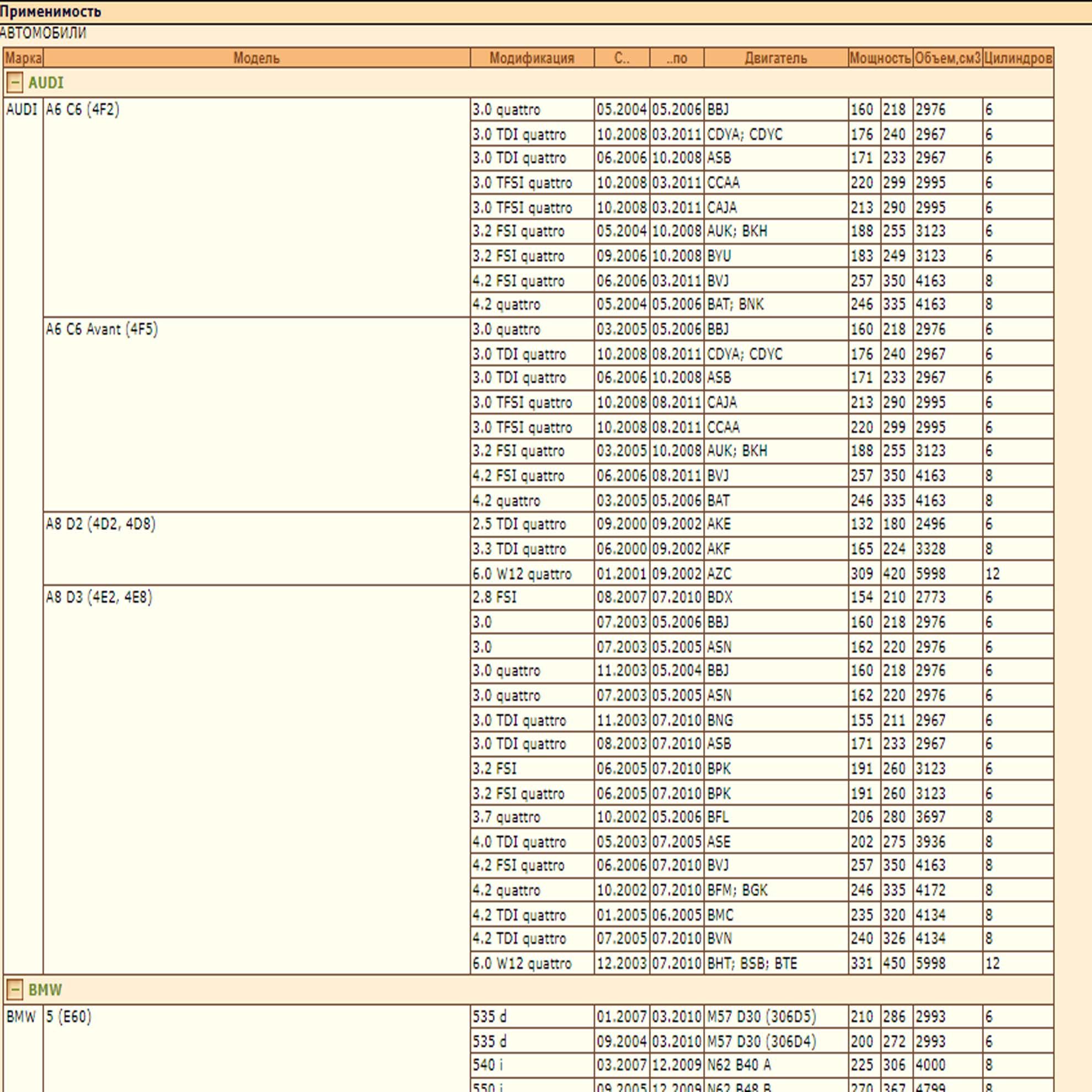Click the Объем,см3 column header
Image resolution: width=1092 pixels, height=1092 pixels.
point(948,58)
